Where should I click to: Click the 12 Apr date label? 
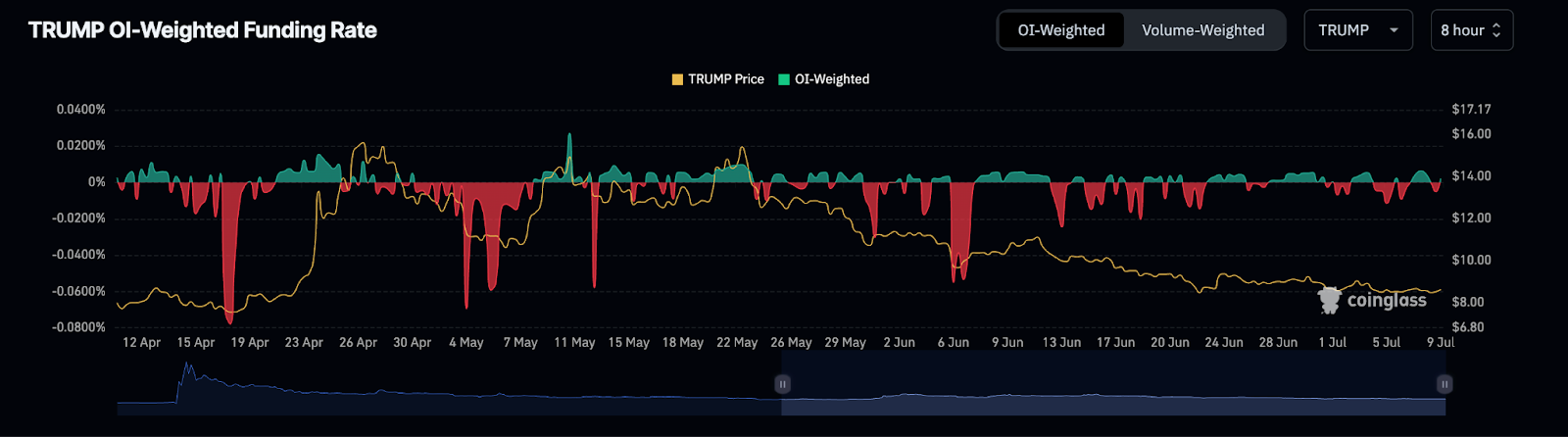coord(141,342)
